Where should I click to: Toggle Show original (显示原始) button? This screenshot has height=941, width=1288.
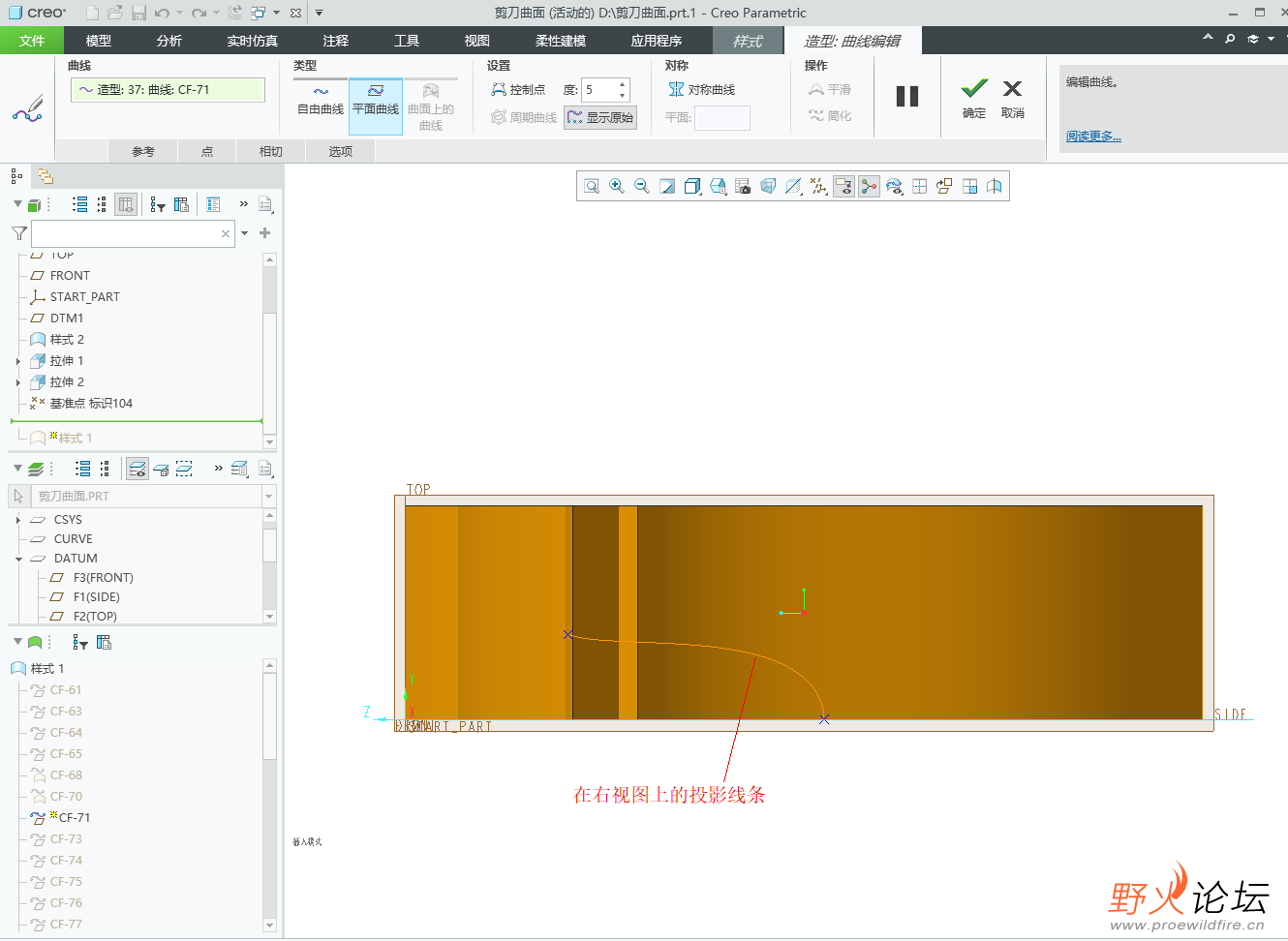pos(600,117)
